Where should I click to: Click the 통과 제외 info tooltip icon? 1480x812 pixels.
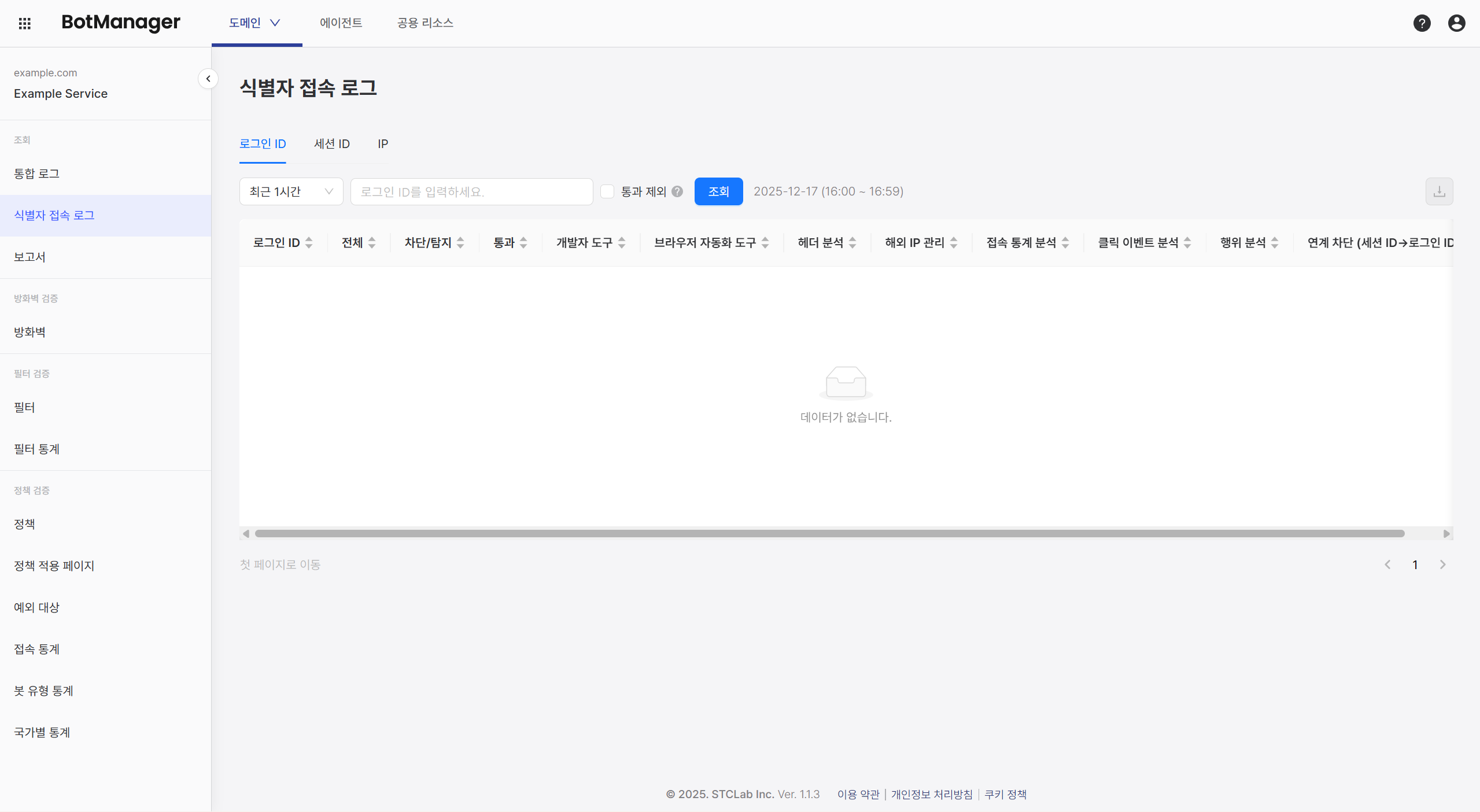[x=677, y=191]
